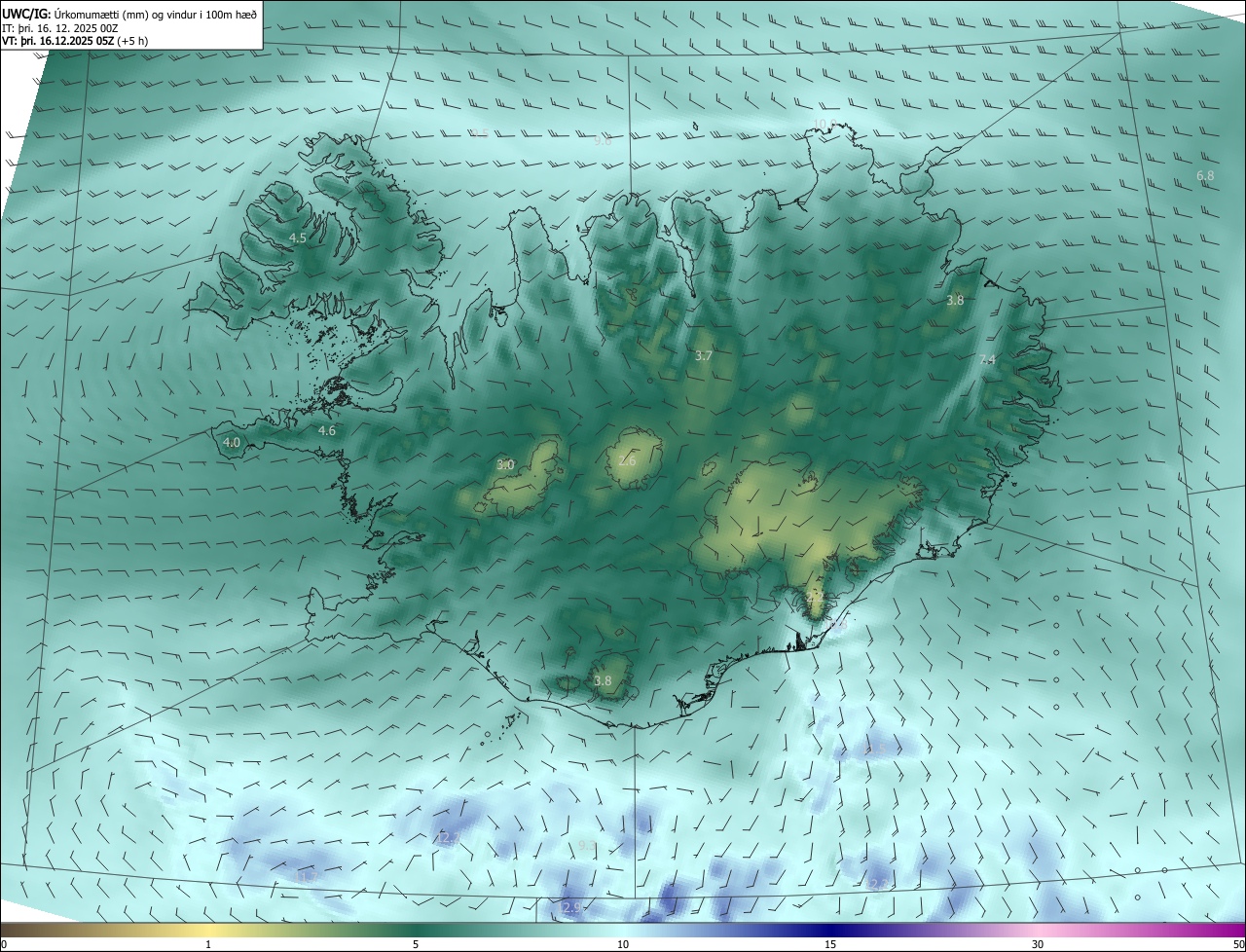Viewport: 1246px width, 952px height.
Task: Select the 10.0 map value label
Action: 825,123
